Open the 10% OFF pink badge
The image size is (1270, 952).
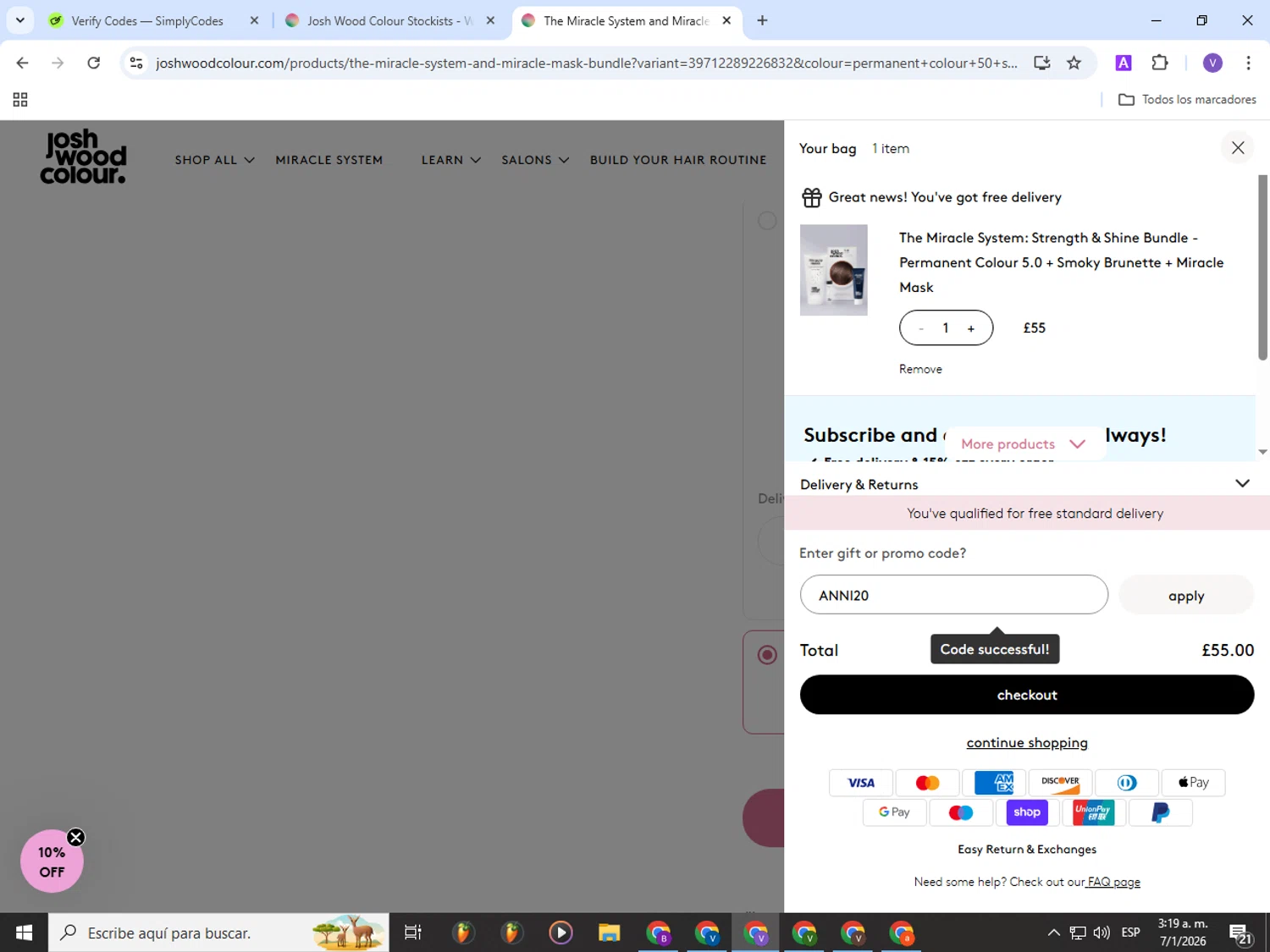point(52,861)
